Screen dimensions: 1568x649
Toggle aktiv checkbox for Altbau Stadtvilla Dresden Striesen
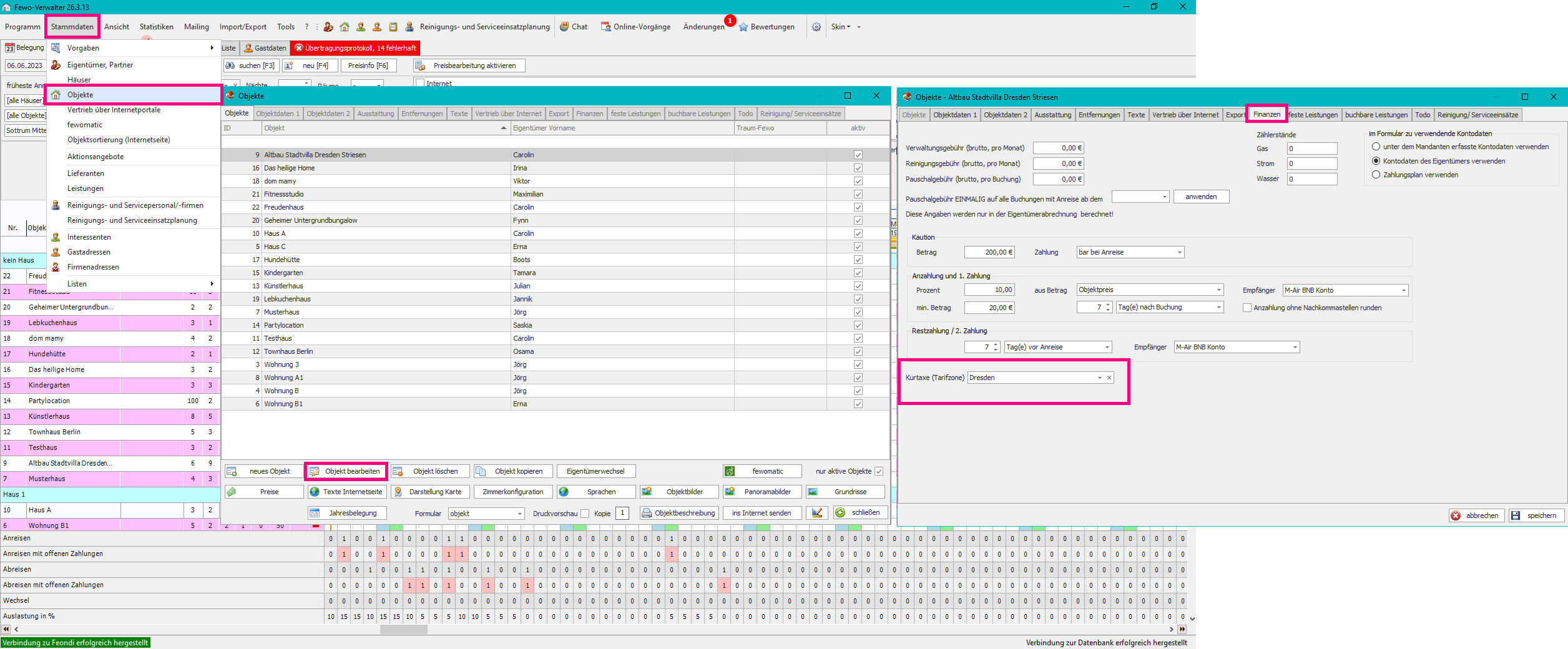[858, 155]
